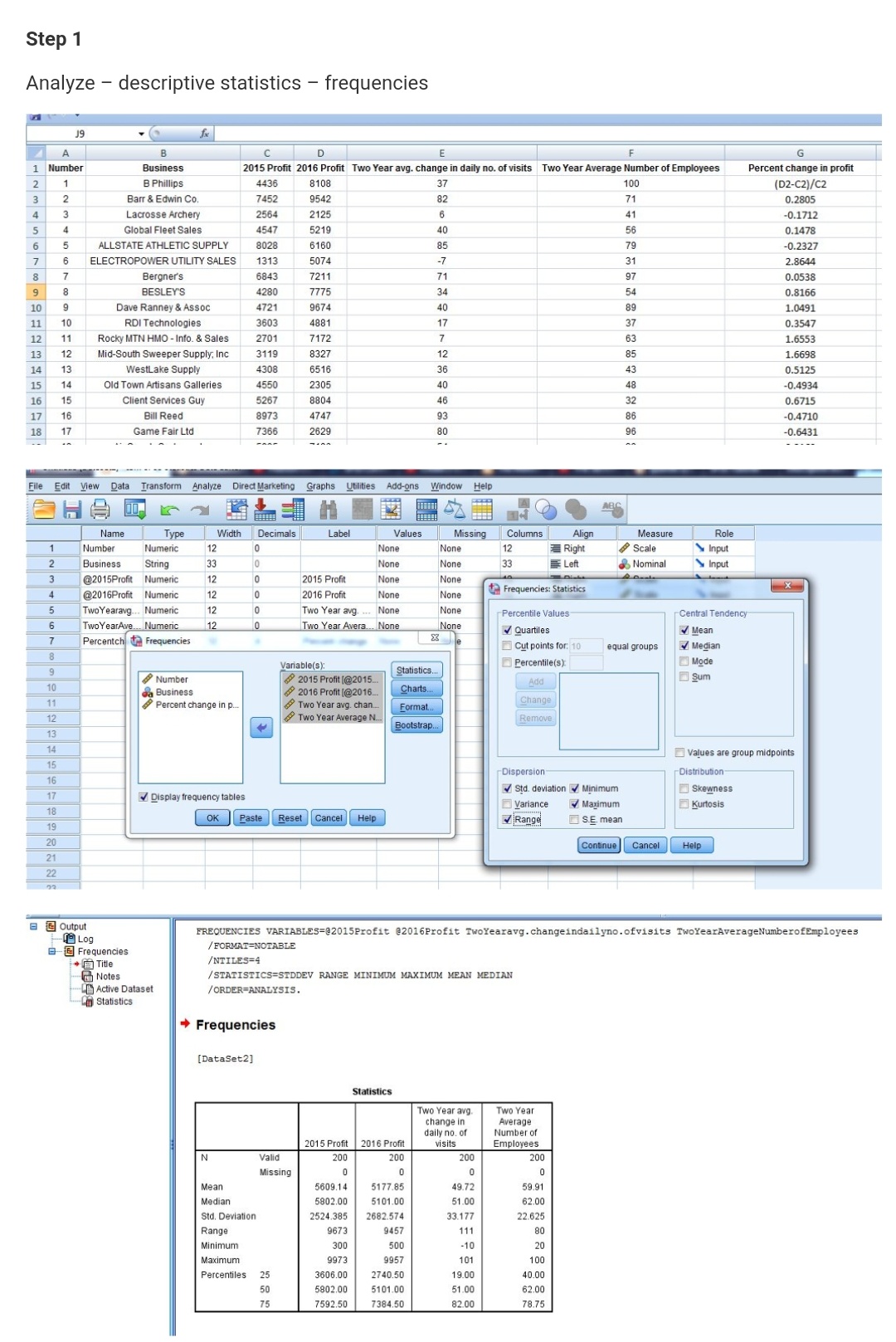Viewport: 896px width, 1342px height.
Task: Click the Cut points number input field
Action: (587, 647)
